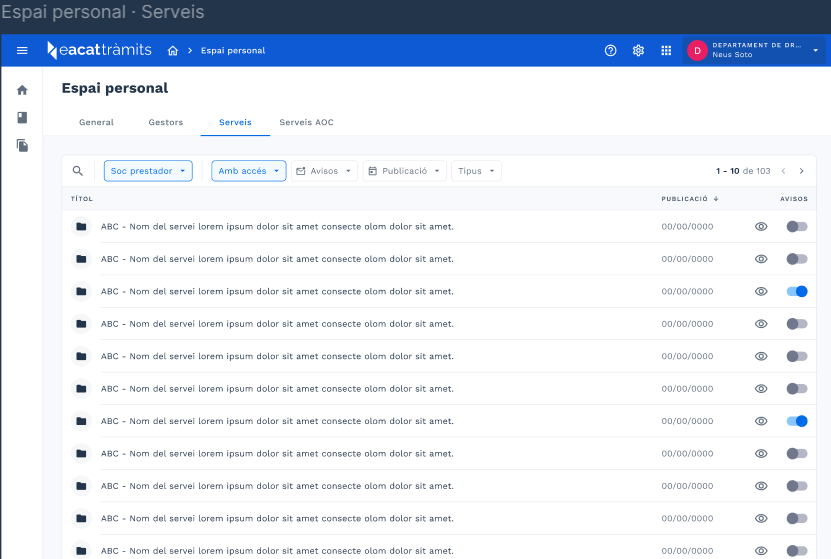Click the search magnifier icon in filter bar
Screen dimensions: 831x559
(78, 171)
